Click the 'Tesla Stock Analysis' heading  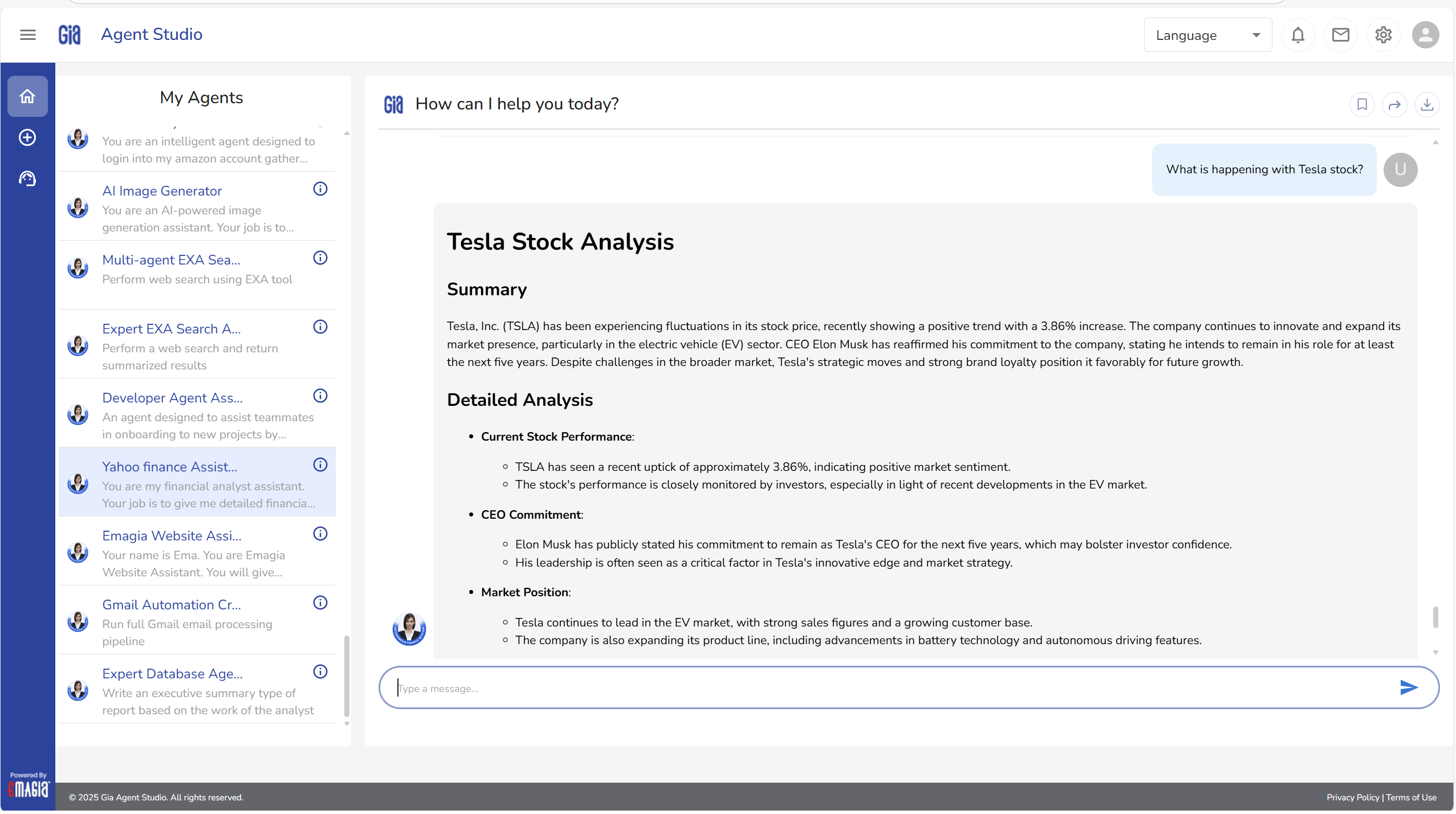point(560,242)
